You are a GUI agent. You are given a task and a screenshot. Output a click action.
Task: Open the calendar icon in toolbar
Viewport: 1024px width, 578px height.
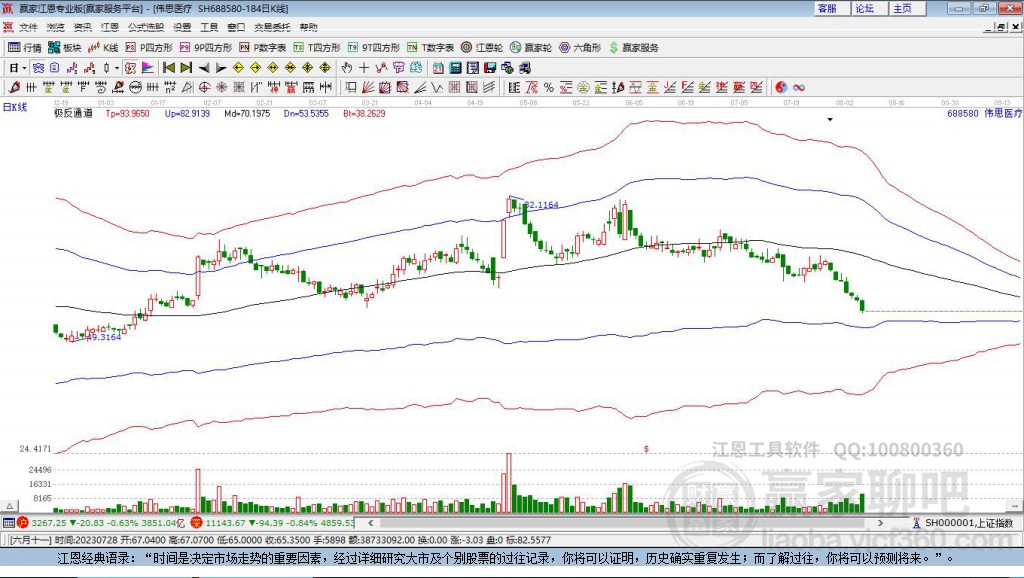(438, 68)
